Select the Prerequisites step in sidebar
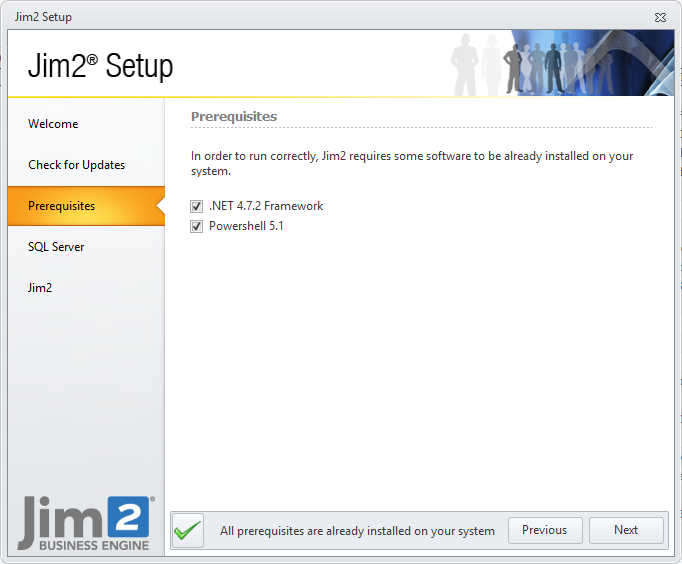This screenshot has height=564, width=682. pos(62,206)
